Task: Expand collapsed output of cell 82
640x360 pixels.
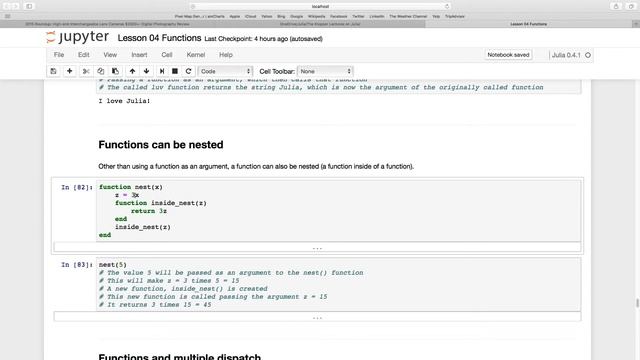Action: (317, 247)
